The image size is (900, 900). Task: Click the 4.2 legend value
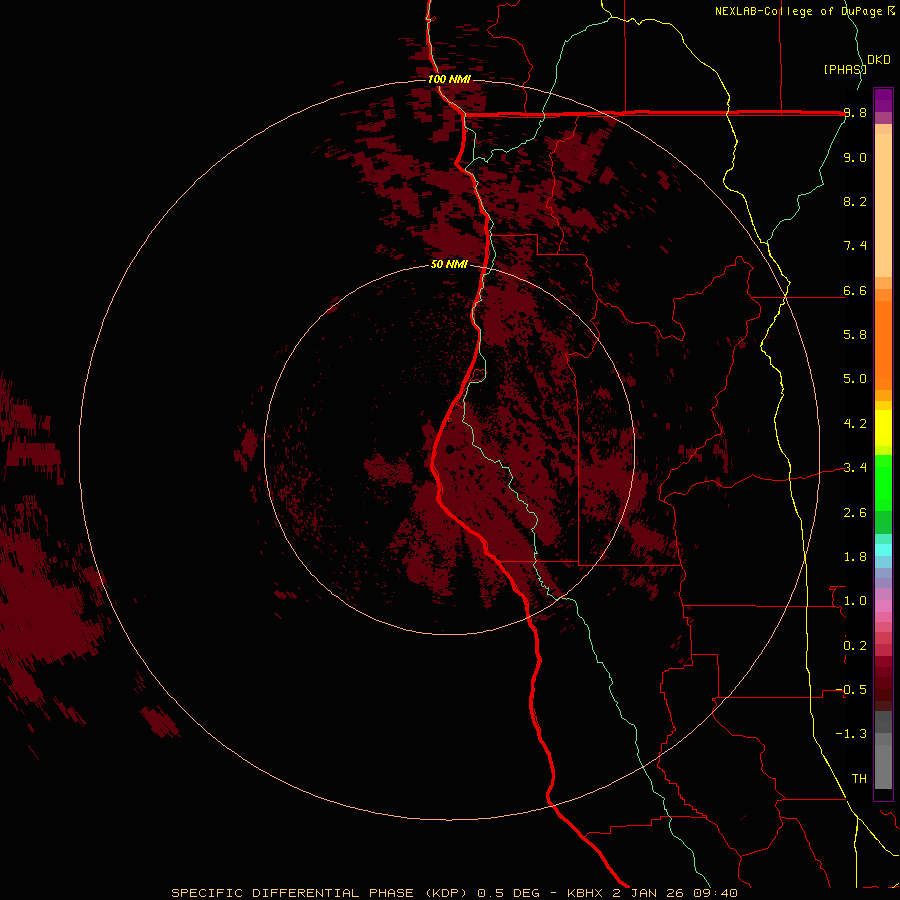click(x=855, y=424)
